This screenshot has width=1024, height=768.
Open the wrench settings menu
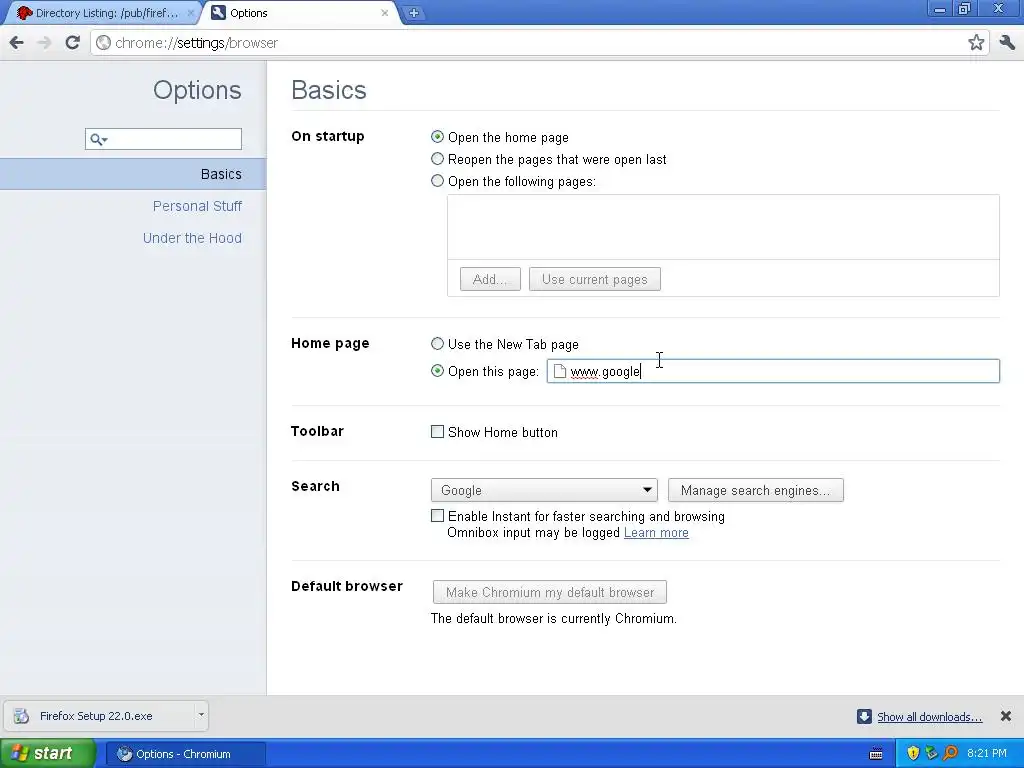[x=1006, y=43]
